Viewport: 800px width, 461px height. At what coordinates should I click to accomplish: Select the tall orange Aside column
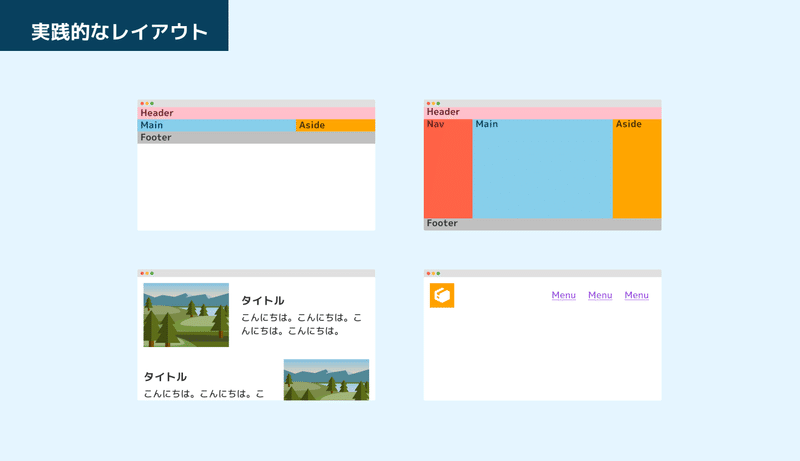tap(637, 169)
